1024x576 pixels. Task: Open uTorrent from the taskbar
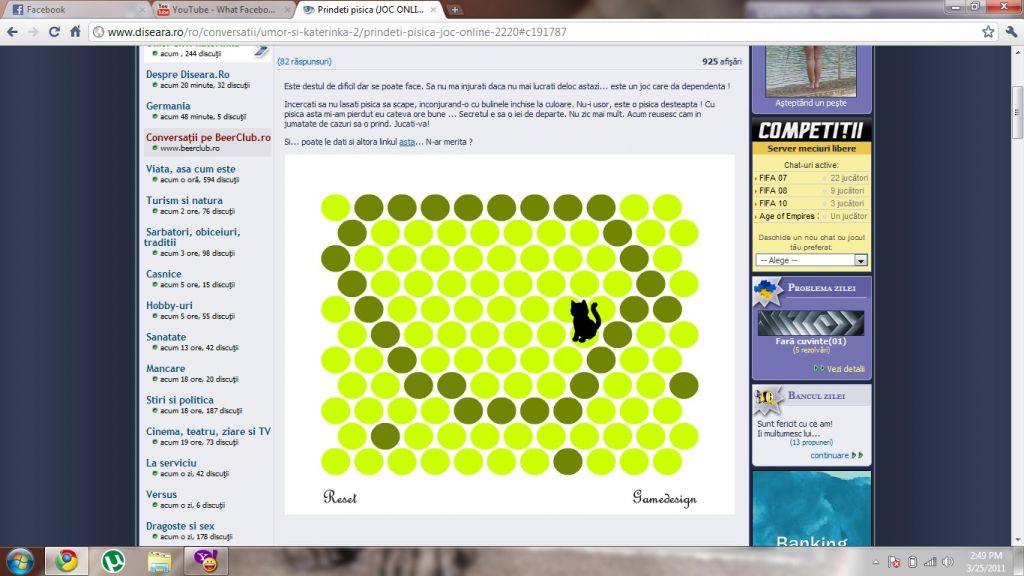coord(113,561)
